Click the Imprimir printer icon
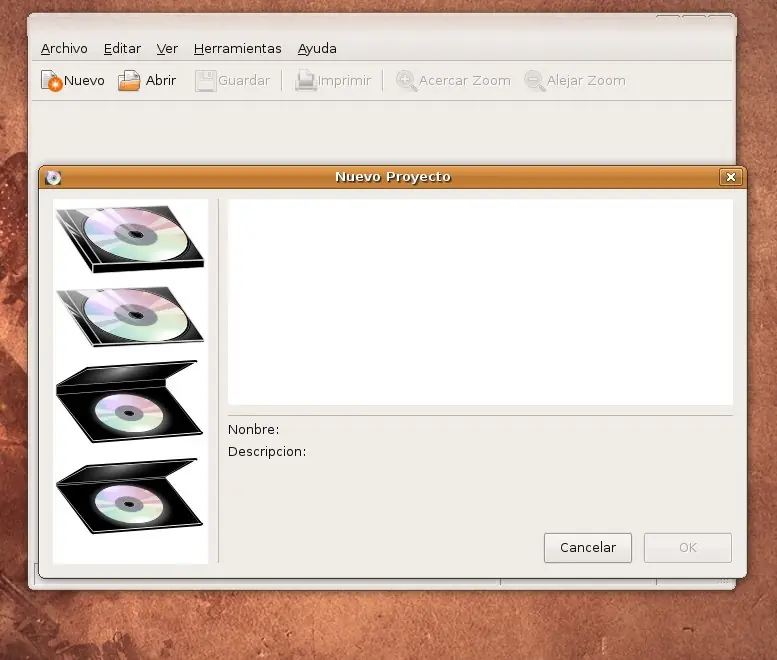Screen dimensions: 777x660 click(x=305, y=80)
